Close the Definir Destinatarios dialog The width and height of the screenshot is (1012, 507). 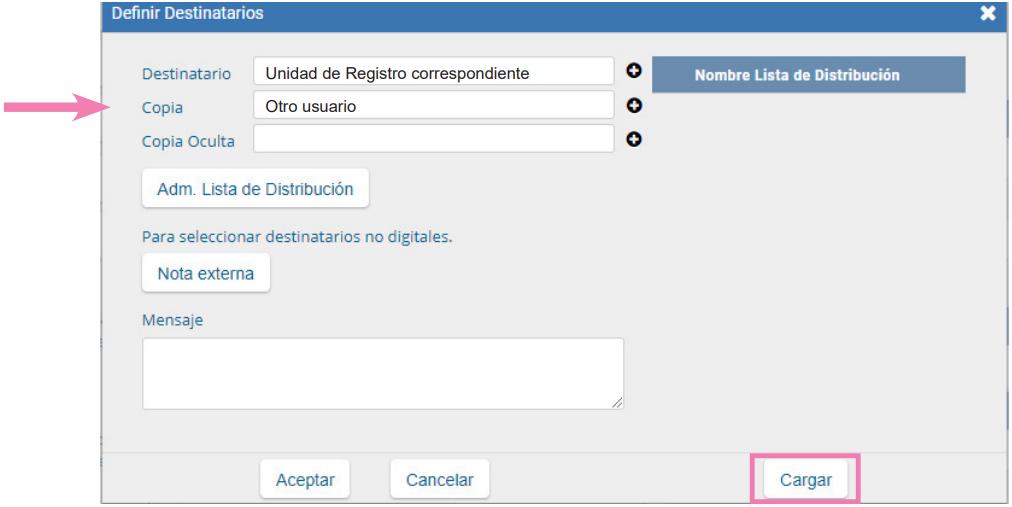pyautogui.click(x=988, y=13)
